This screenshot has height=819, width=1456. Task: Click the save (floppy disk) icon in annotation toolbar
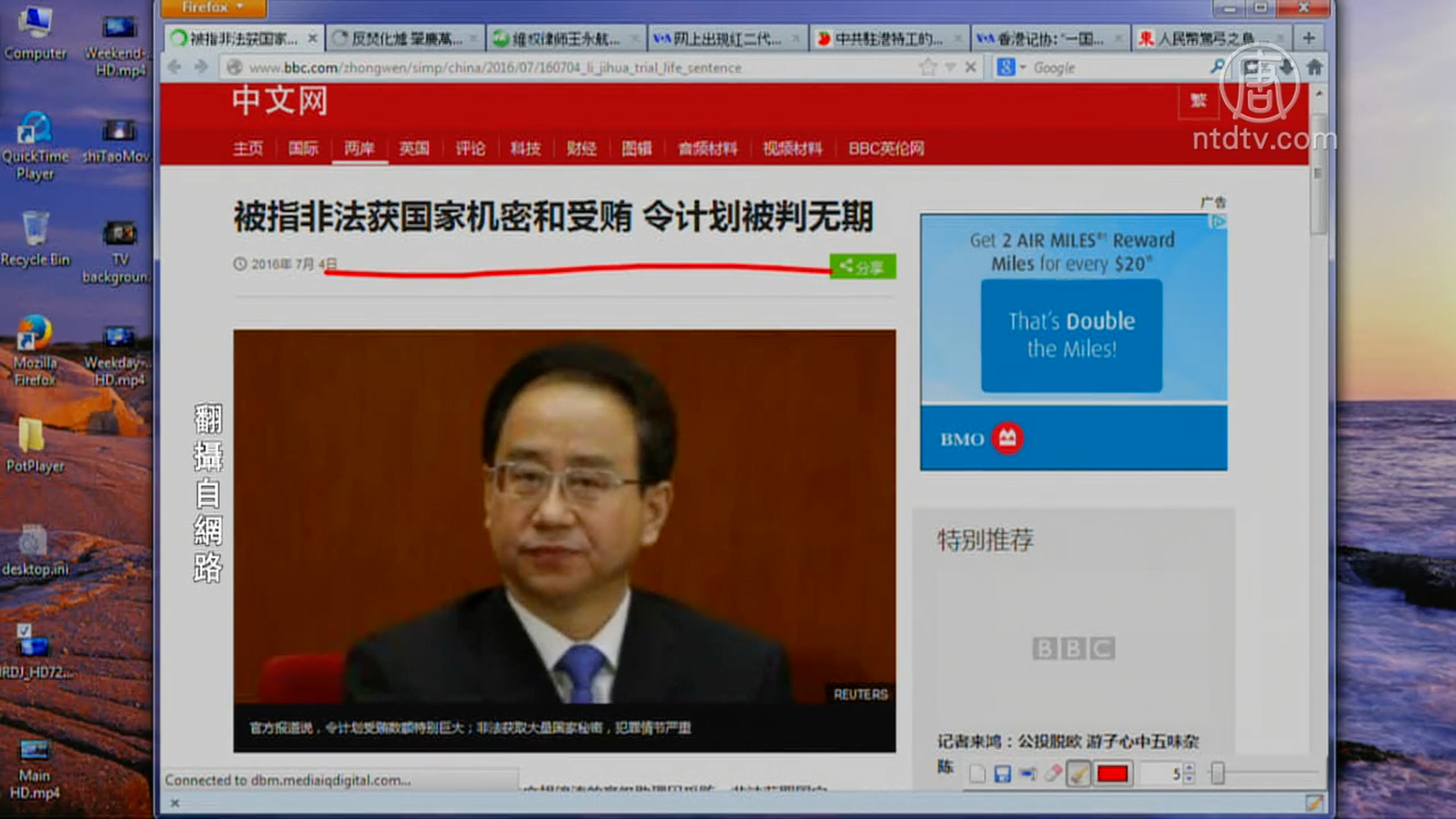pyautogui.click(x=1002, y=773)
